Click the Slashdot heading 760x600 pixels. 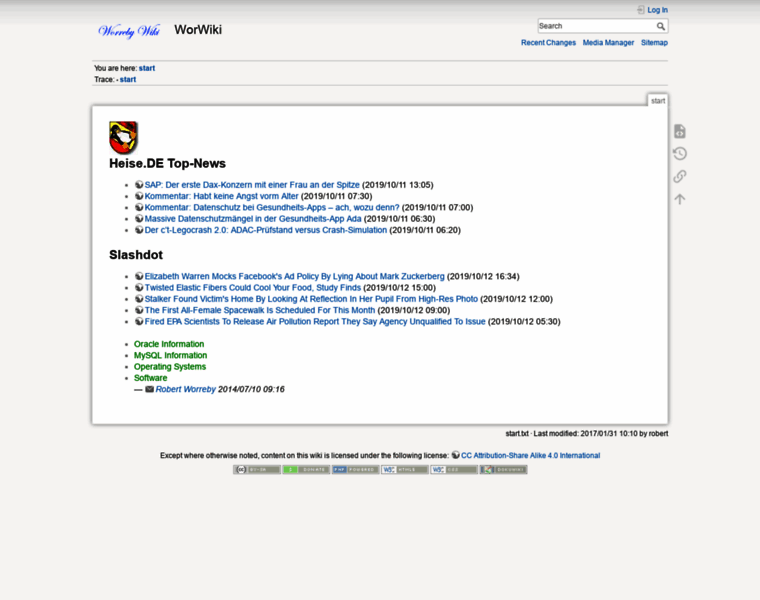point(136,255)
